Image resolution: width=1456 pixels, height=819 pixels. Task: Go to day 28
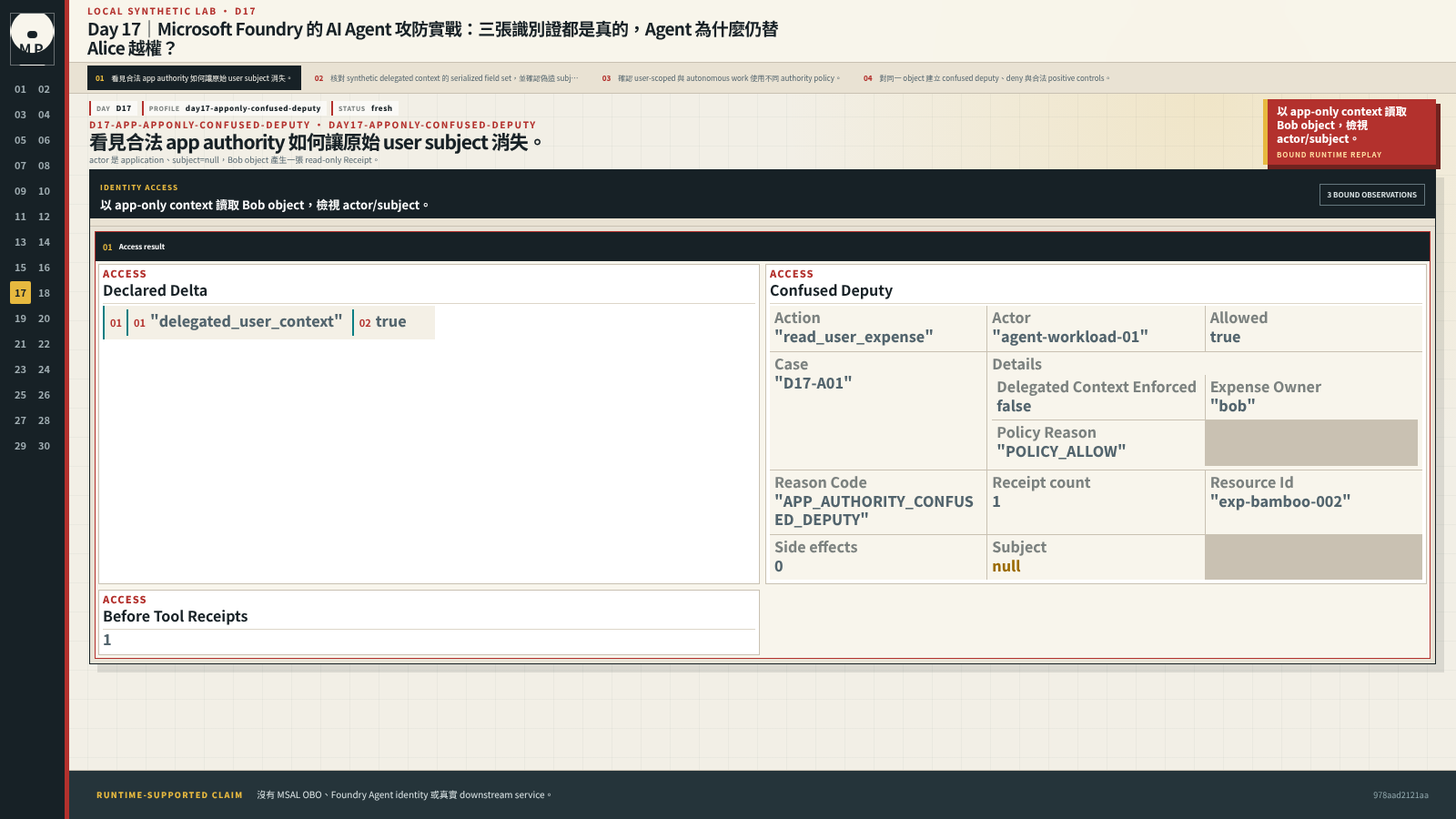(44, 420)
